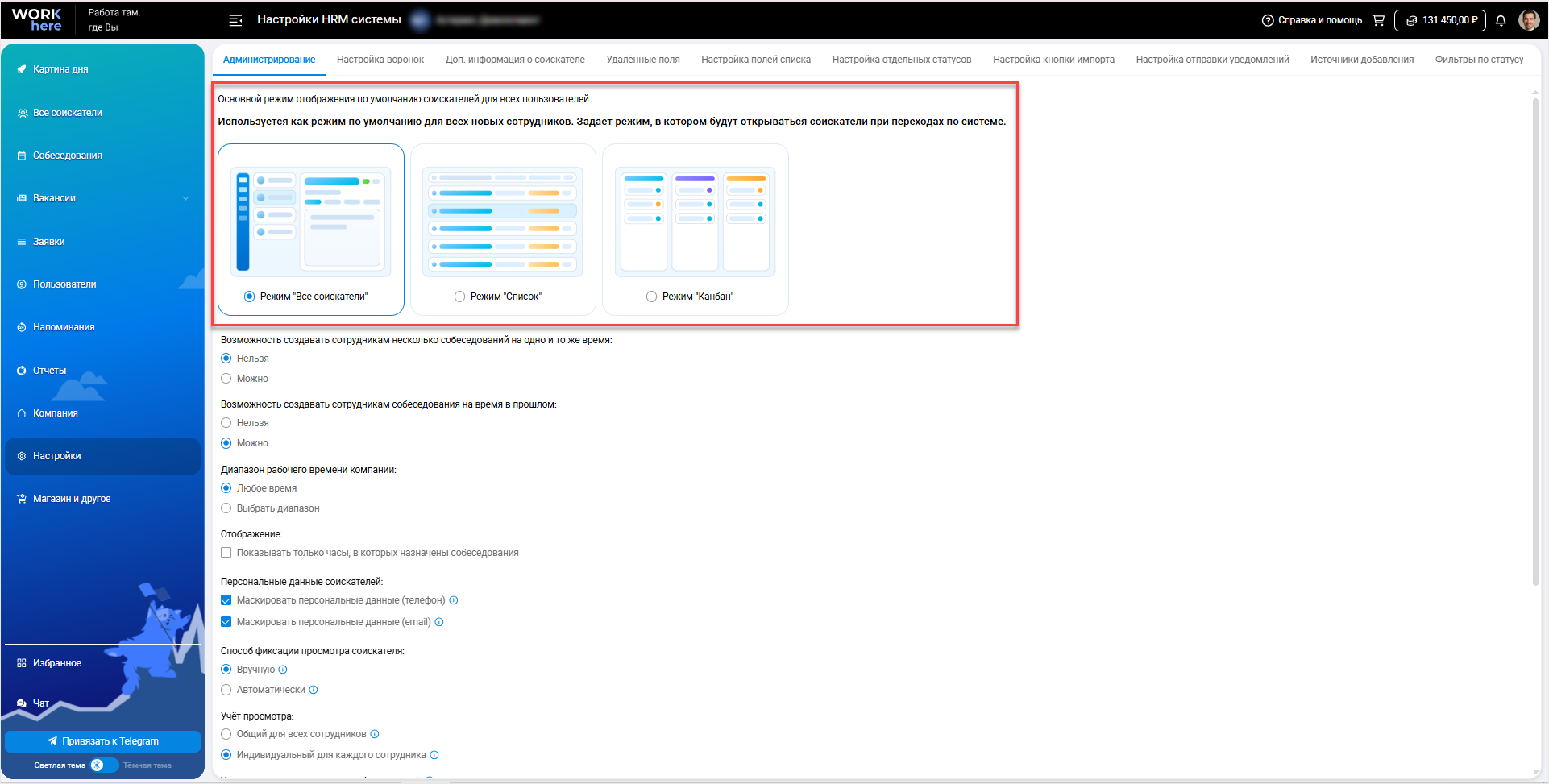Open the user avatar profile
The image size is (1549, 784).
[x=1529, y=20]
